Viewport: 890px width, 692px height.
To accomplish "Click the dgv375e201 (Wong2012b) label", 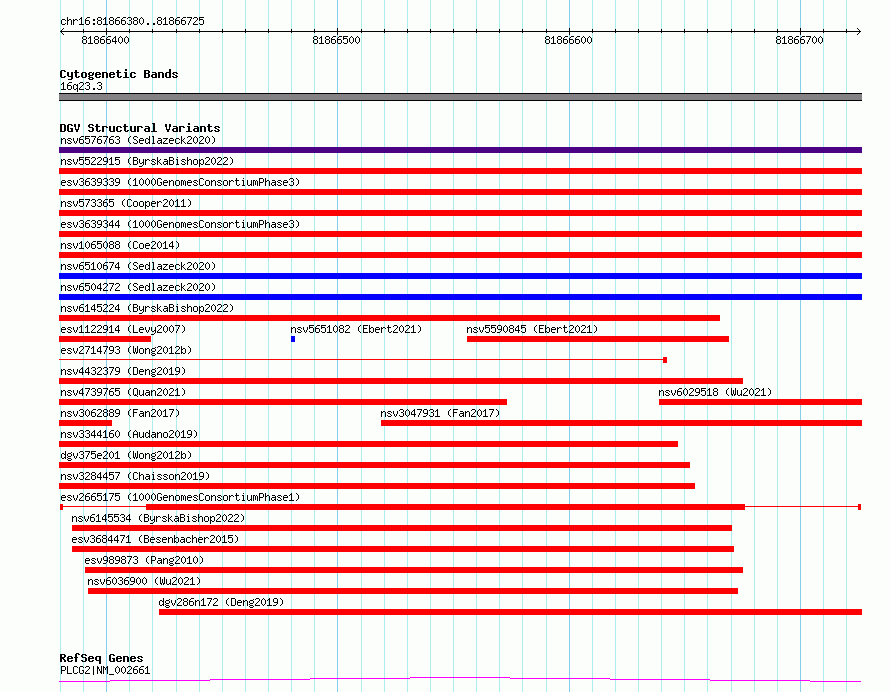I will pos(126,455).
